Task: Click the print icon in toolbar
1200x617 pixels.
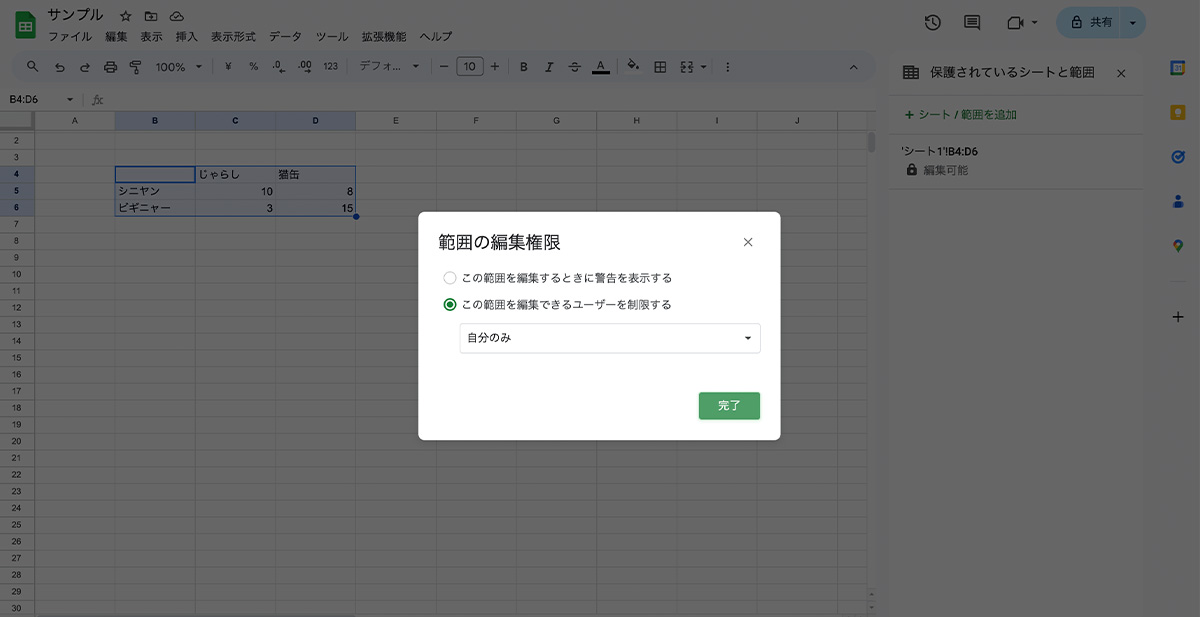Action: point(110,67)
